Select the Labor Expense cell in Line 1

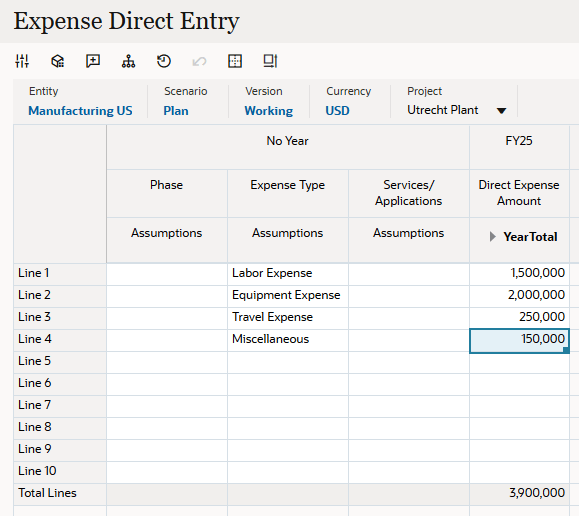point(288,274)
